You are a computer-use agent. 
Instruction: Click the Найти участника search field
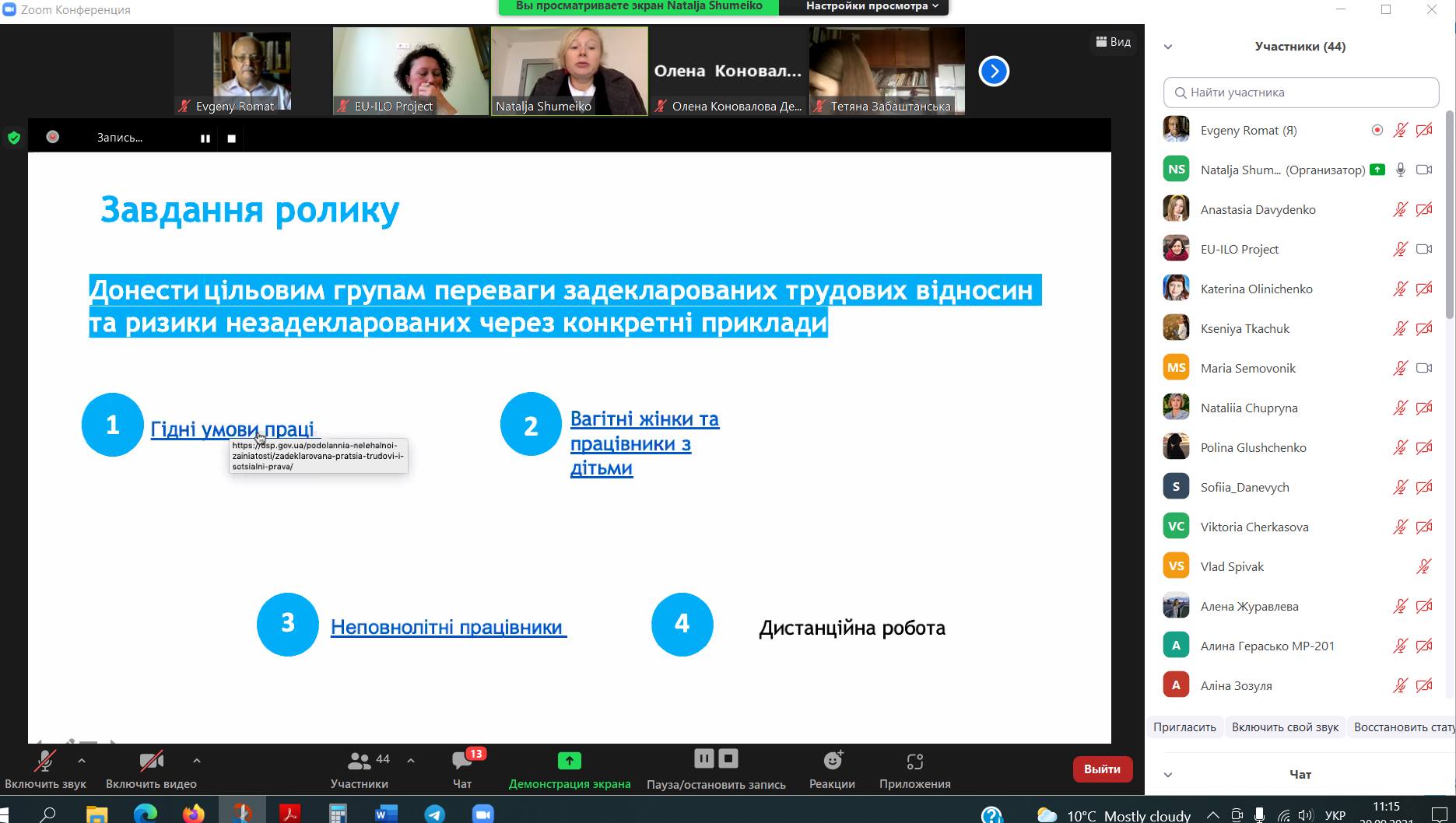1301,93
